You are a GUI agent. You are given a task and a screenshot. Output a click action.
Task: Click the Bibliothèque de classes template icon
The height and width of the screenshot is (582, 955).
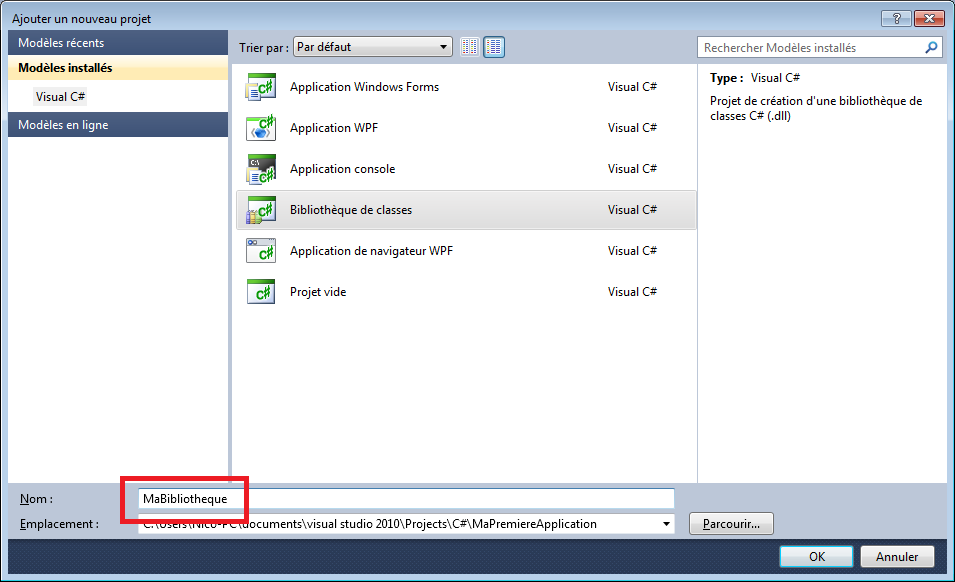260,210
